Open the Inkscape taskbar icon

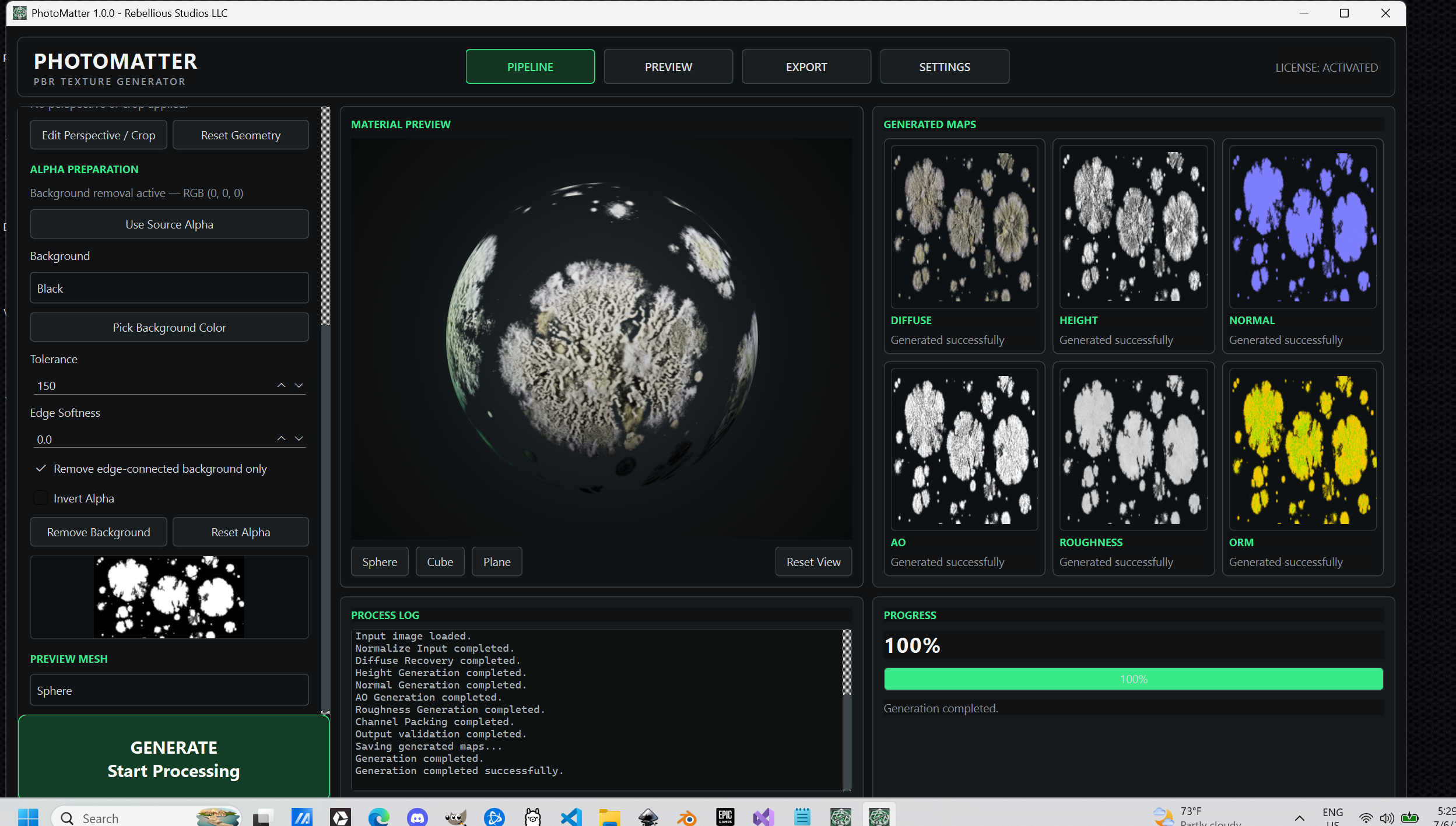[x=648, y=817]
